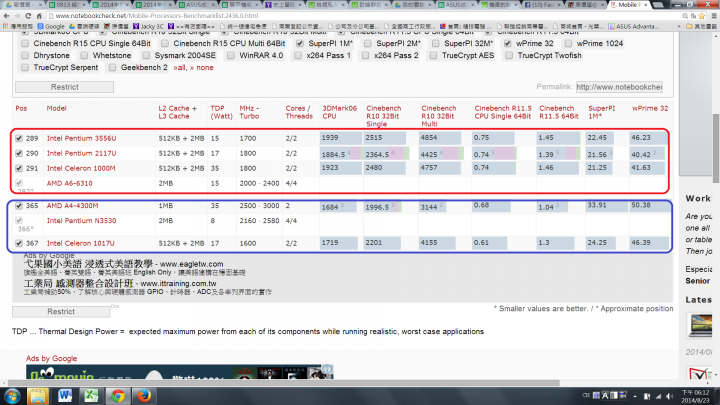Click the page's horizontal scrollbar
This screenshot has width=720, height=405.
[x=284, y=383]
